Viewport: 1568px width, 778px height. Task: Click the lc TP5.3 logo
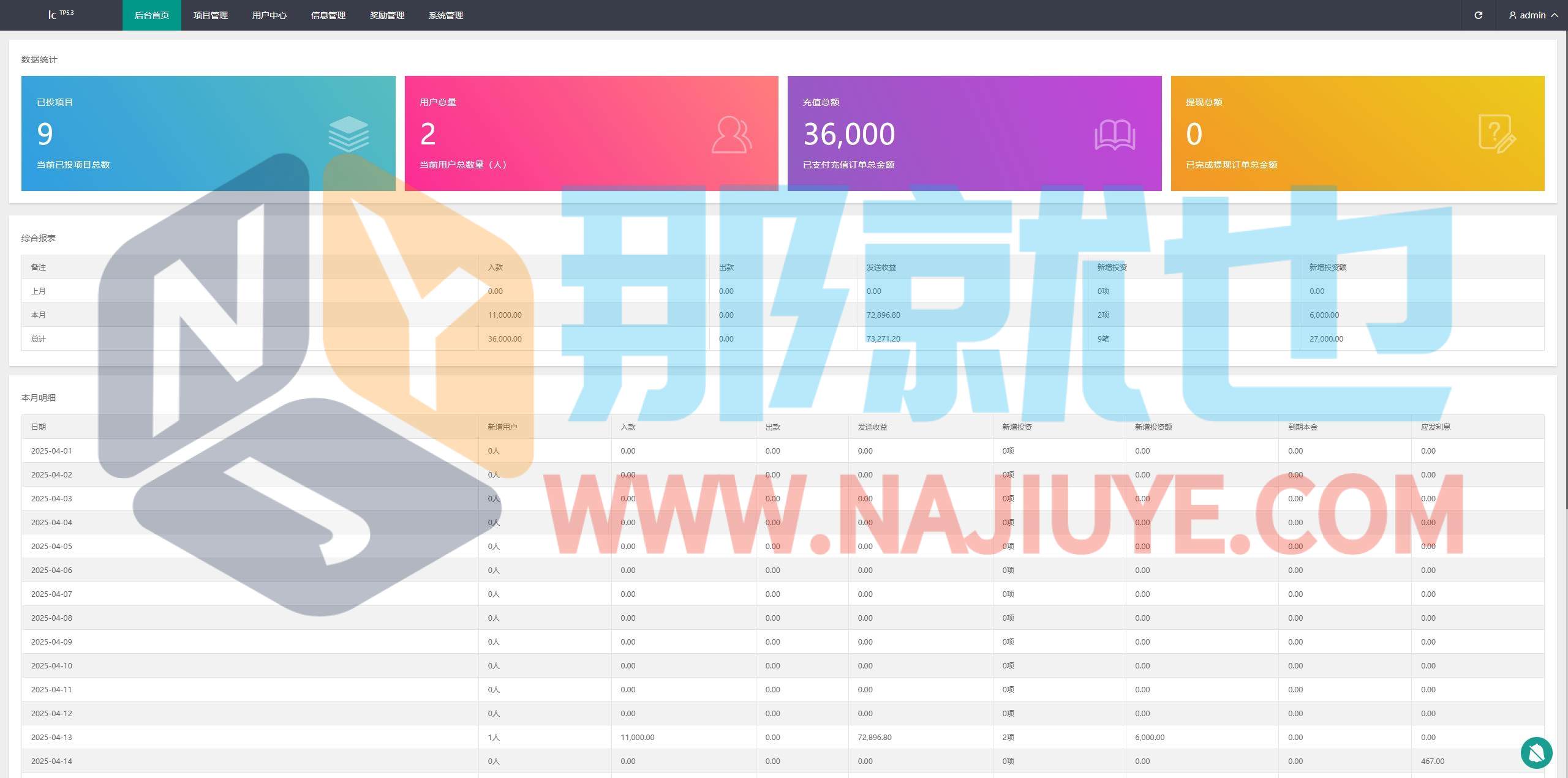tap(61, 15)
